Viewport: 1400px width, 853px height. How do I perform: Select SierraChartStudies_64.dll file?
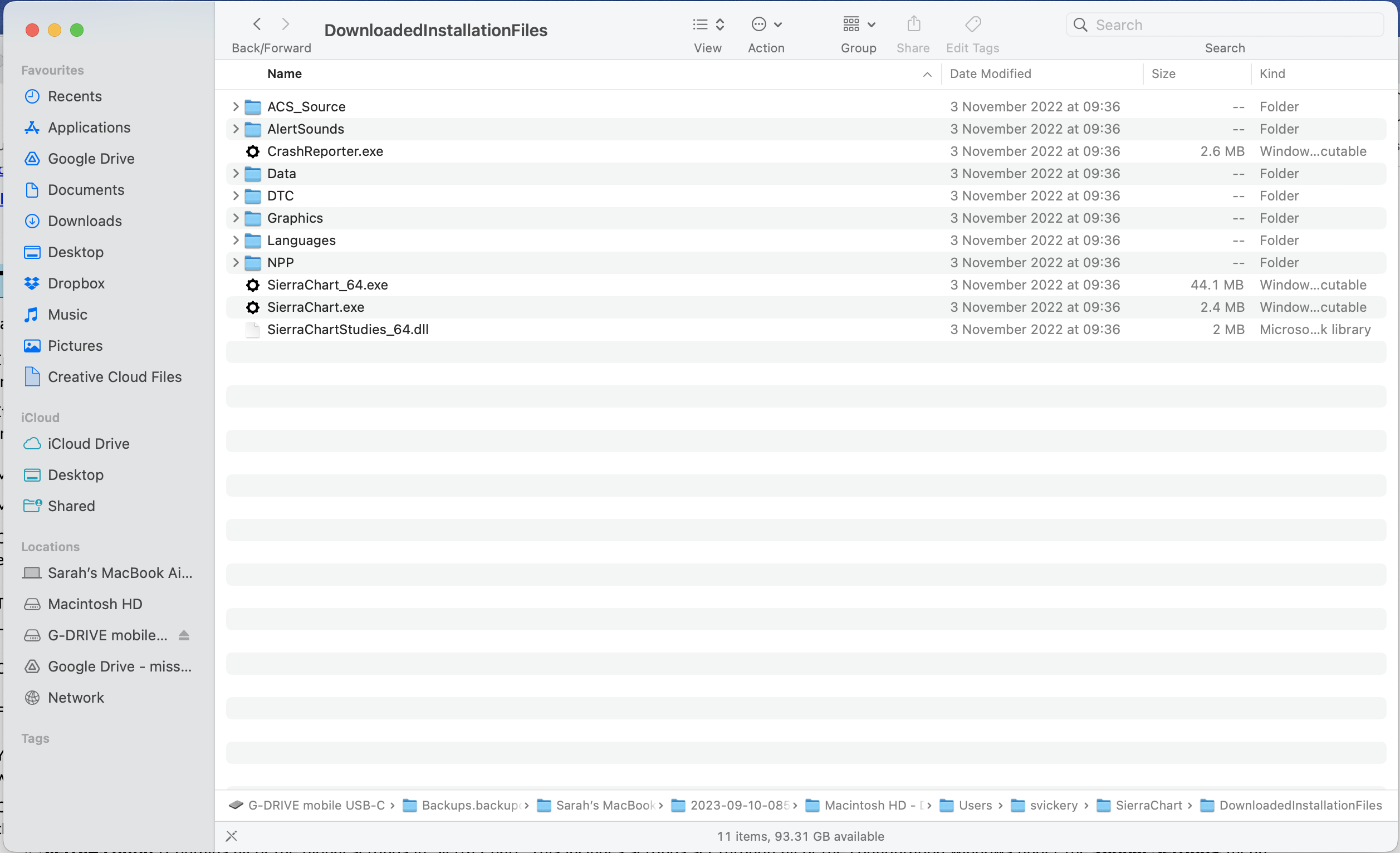[x=347, y=330]
